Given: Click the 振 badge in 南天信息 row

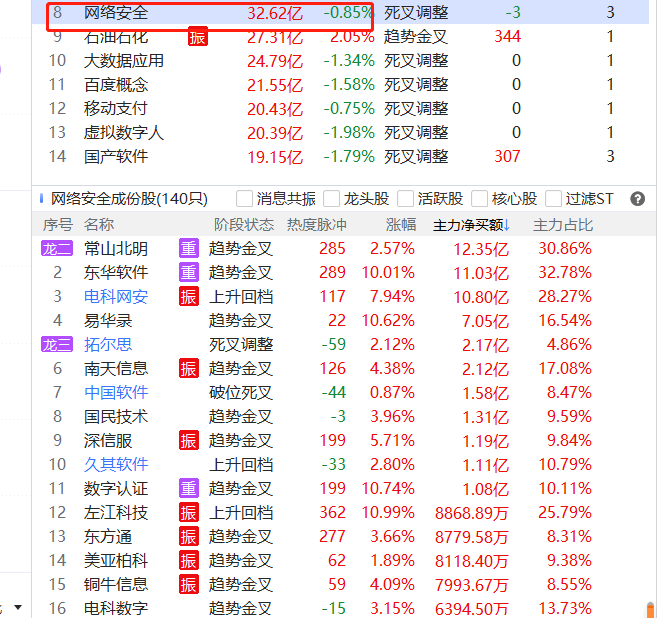Looking at the screenshot, I should [189, 369].
